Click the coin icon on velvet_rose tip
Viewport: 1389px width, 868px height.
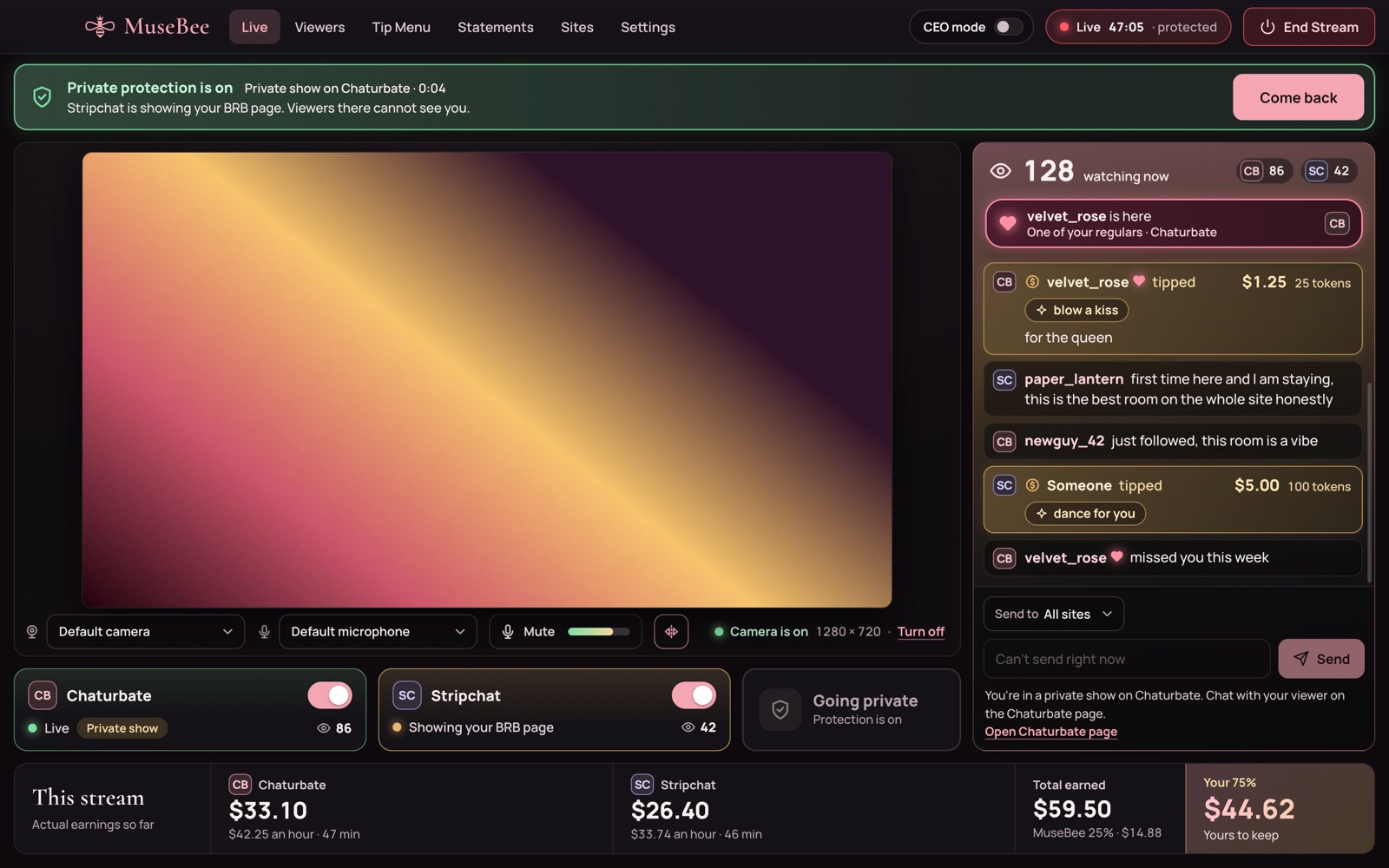click(x=1032, y=282)
